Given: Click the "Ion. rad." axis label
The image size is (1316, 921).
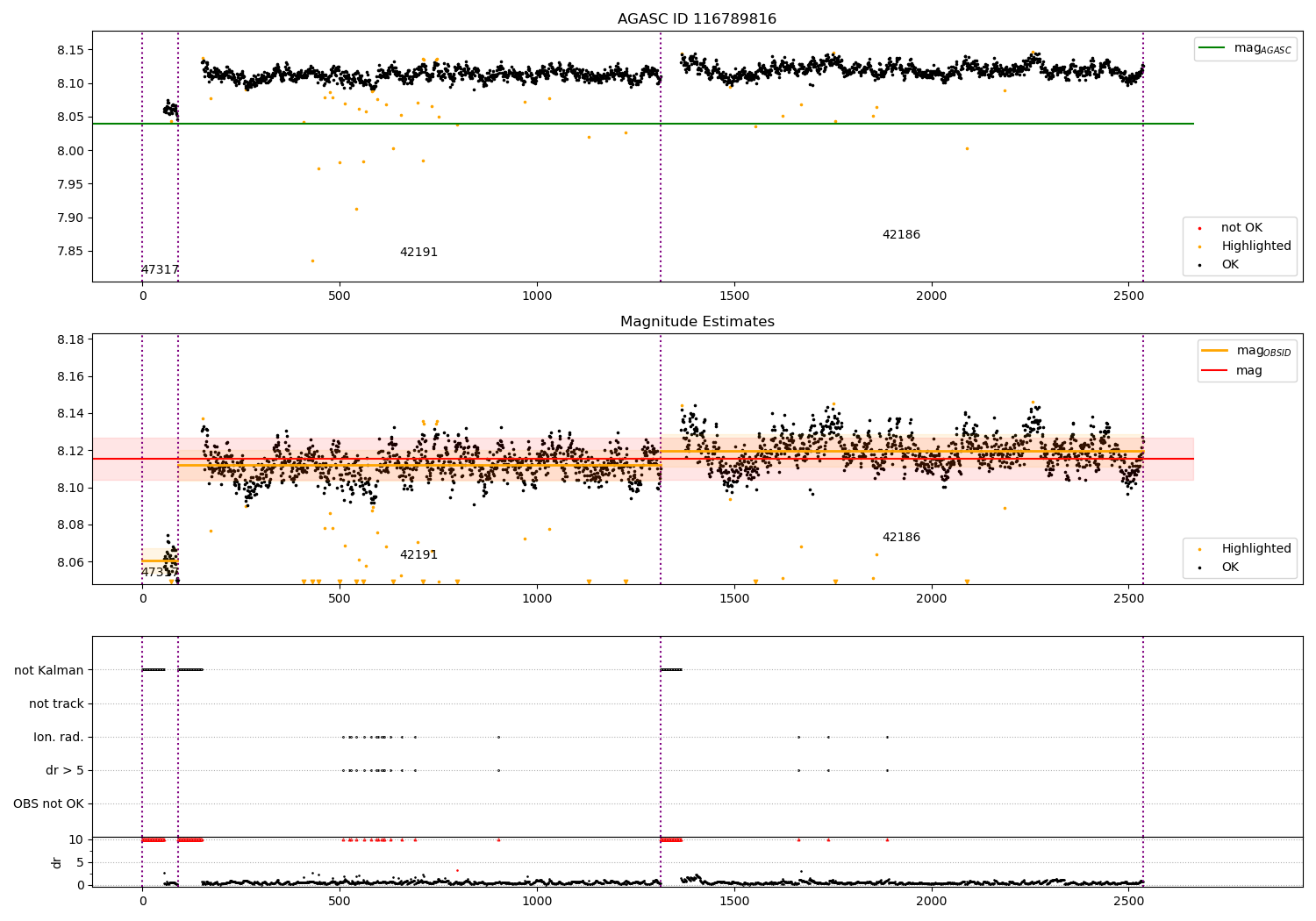Looking at the screenshot, I should tap(59, 738).
